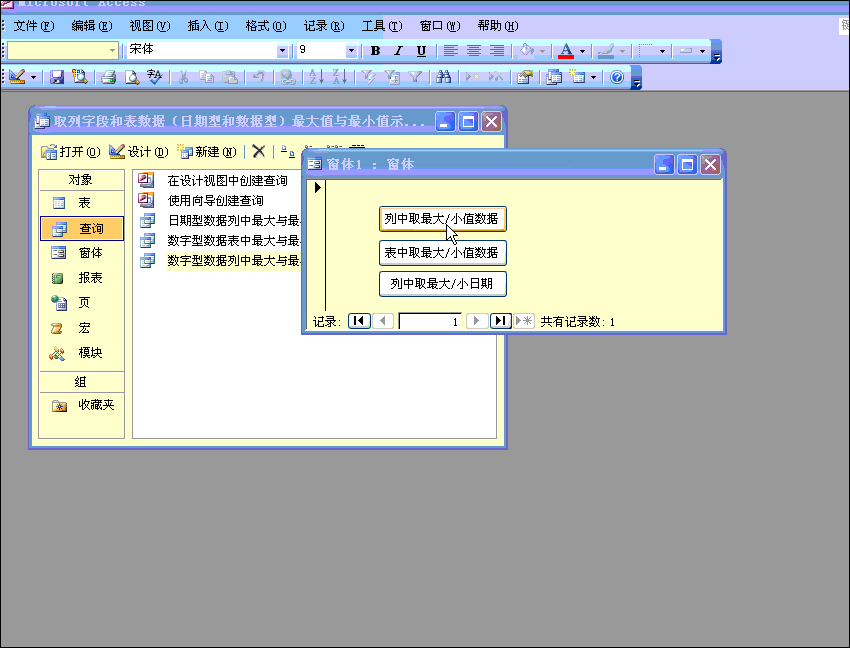This screenshot has height=648, width=850.
Task: Open the 窗口 menu
Action: (x=440, y=26)
